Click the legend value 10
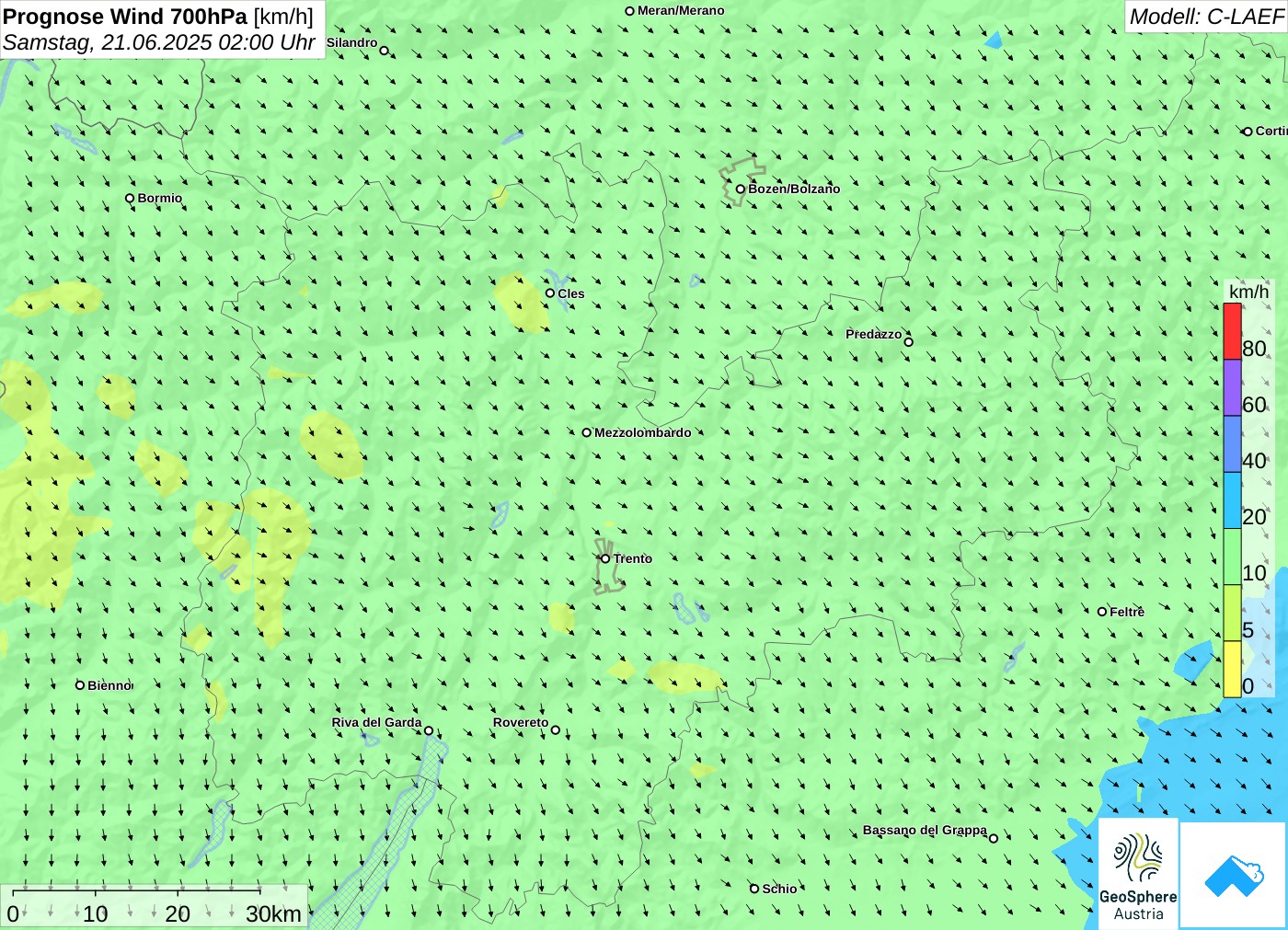The image size is (1288, 930). [x=1254, y=573]
